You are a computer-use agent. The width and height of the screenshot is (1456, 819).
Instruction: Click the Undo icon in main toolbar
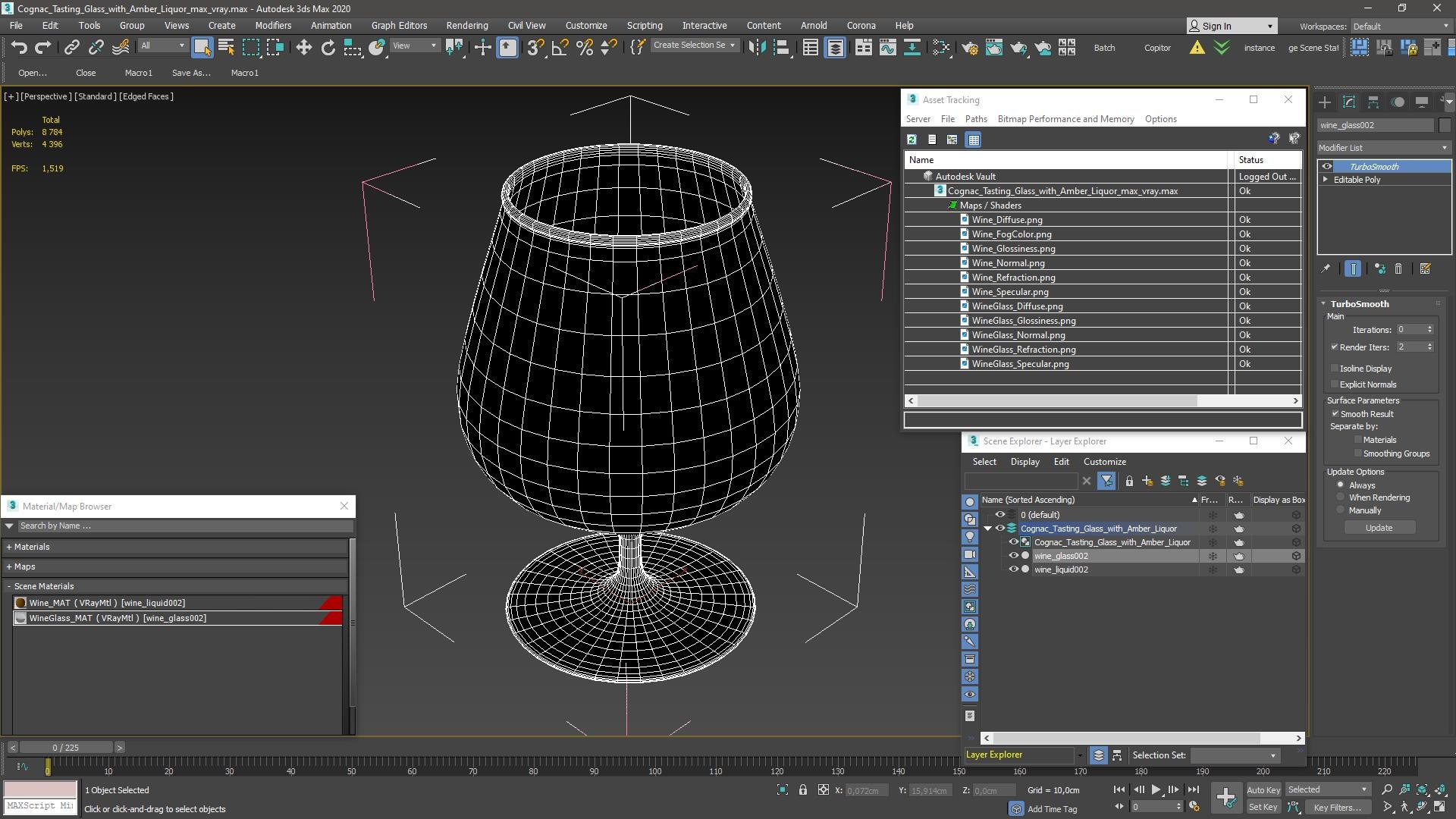[x=18, y=48]
